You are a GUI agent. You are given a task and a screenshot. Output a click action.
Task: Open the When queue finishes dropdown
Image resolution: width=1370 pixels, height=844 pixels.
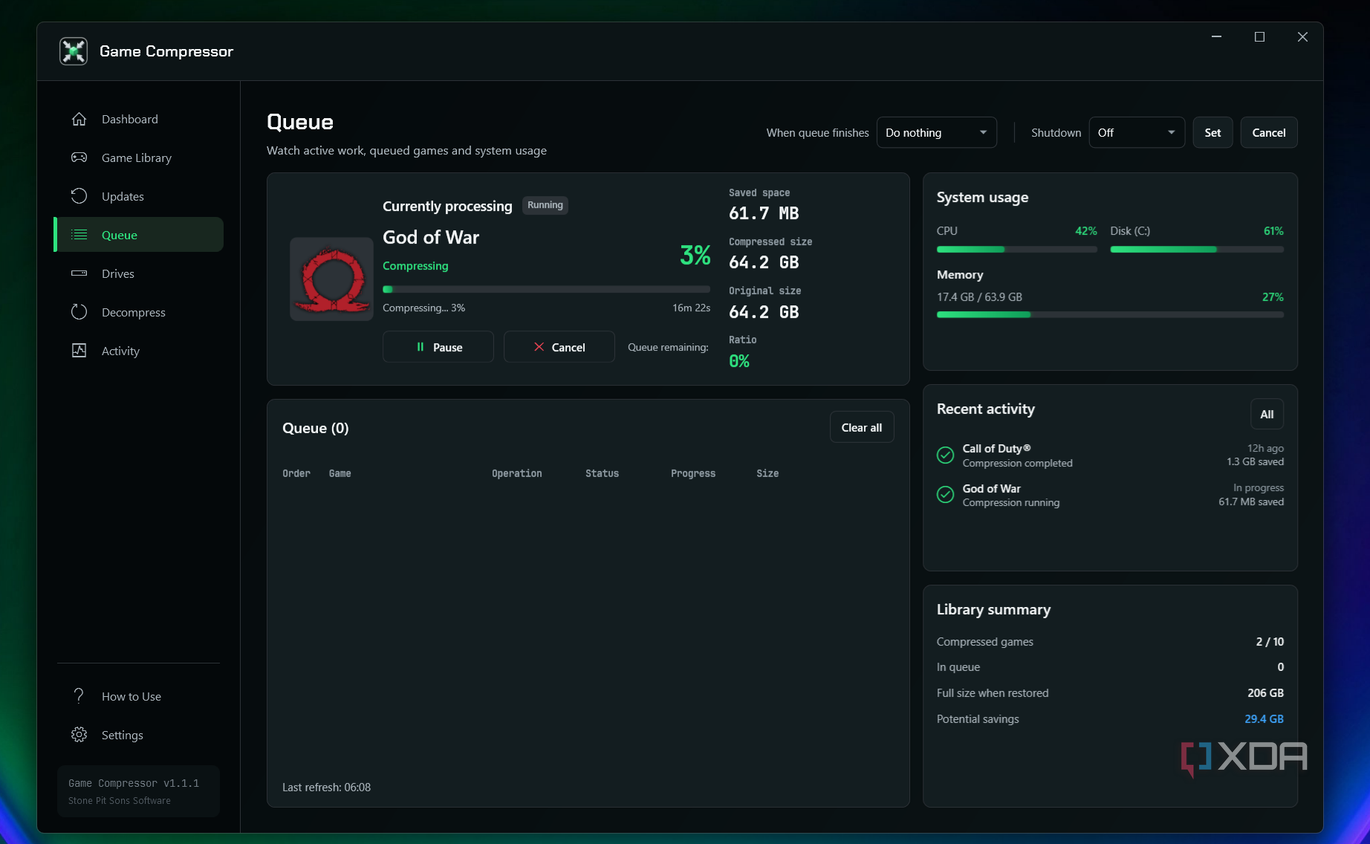tap(937, 133)
